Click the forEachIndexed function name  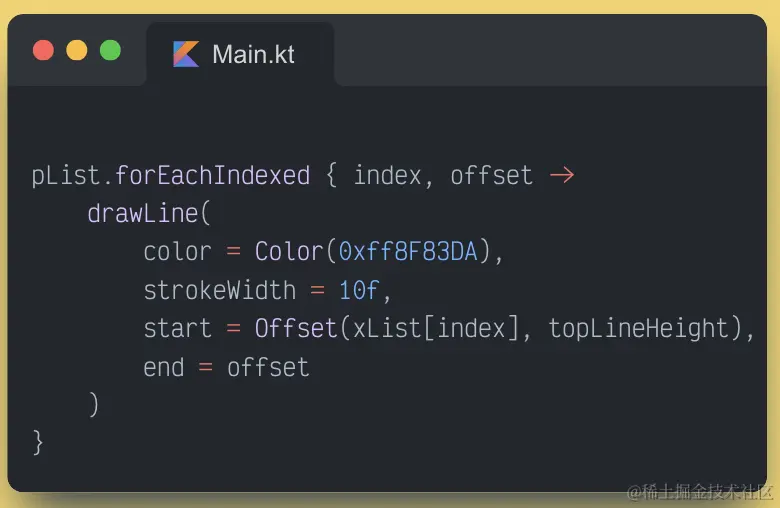[212, 176]
